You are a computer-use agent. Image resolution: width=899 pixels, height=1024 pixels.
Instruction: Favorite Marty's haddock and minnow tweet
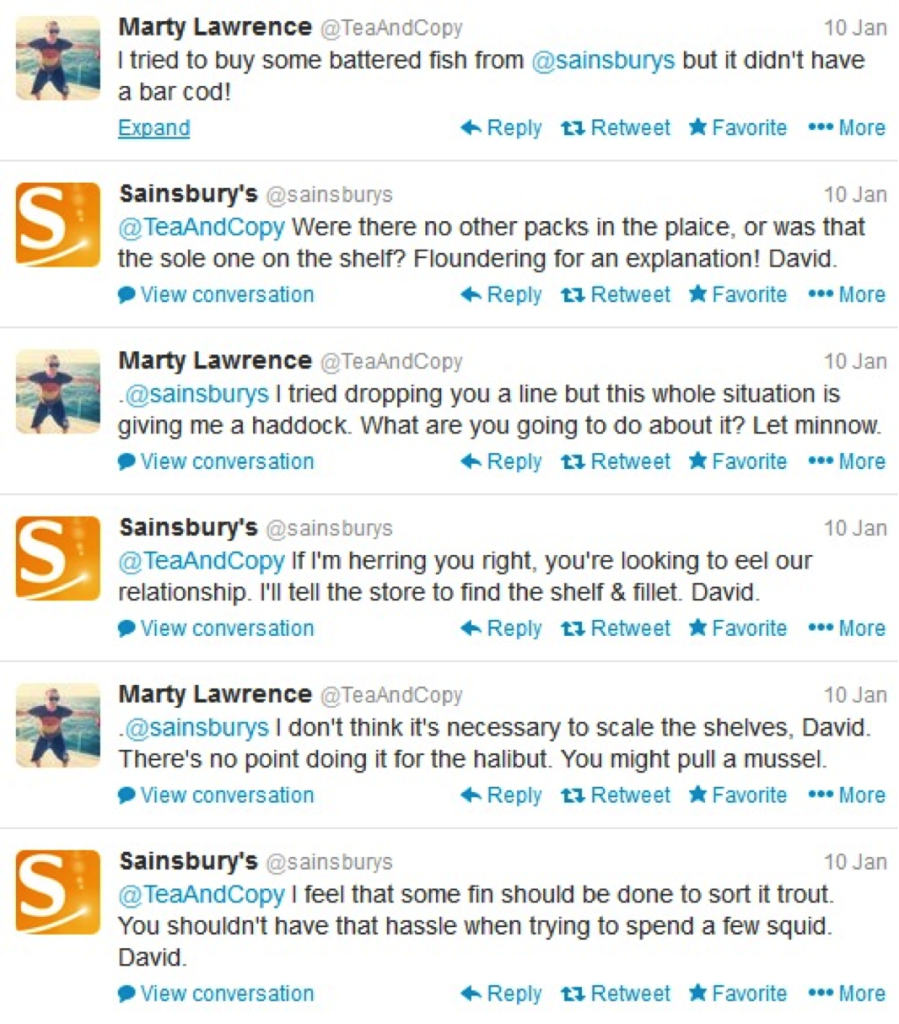tap(738, 462)
